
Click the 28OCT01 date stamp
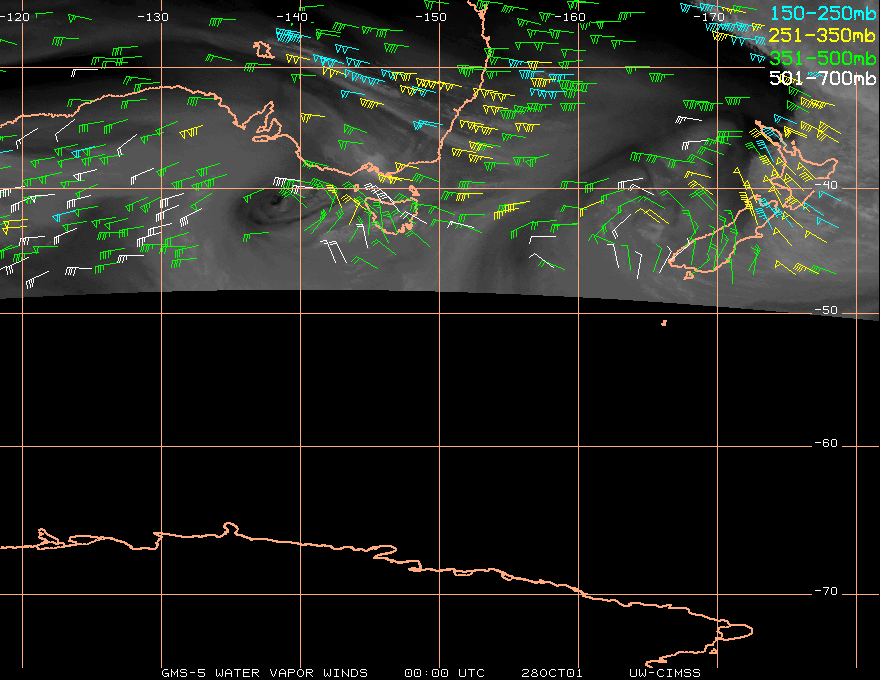552,673
